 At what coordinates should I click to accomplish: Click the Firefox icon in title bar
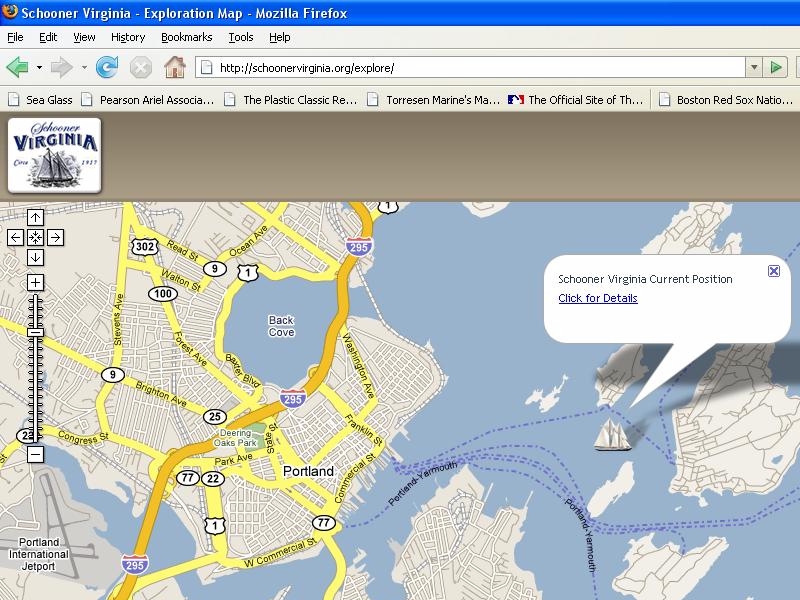click(x=10, y=12)
